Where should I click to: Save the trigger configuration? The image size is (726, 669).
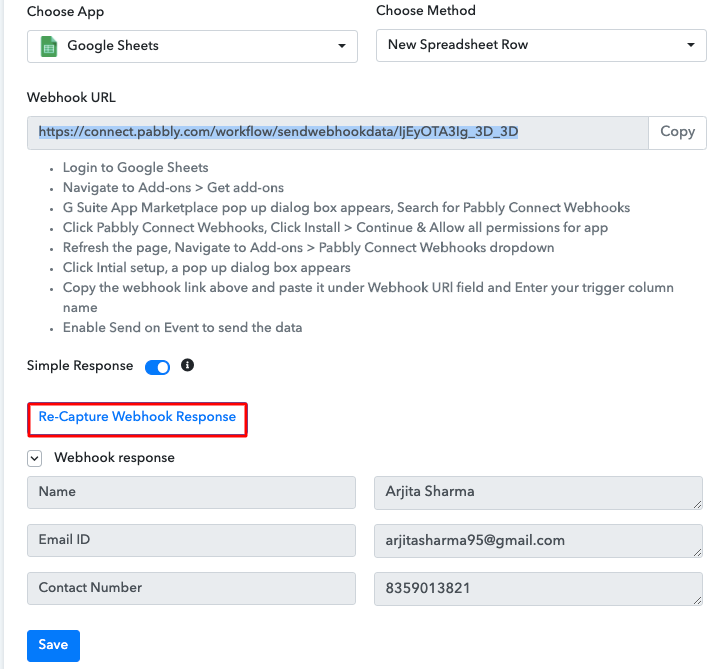click(53, 645)
